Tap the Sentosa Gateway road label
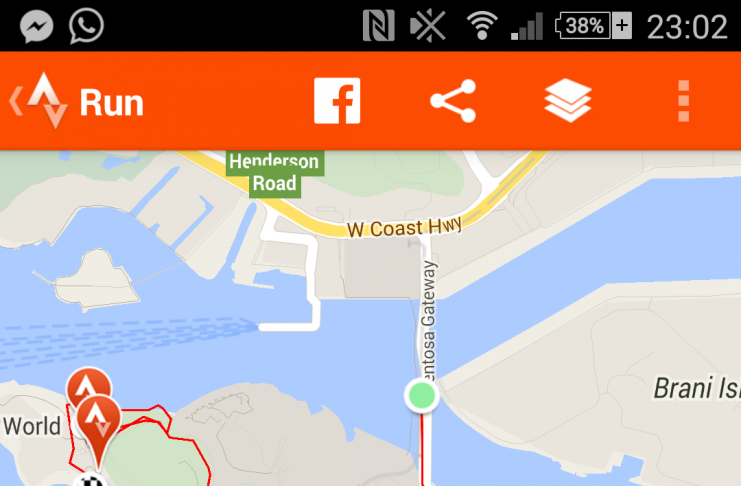Viewport: 741px width, 486px height. click(429, 321)
